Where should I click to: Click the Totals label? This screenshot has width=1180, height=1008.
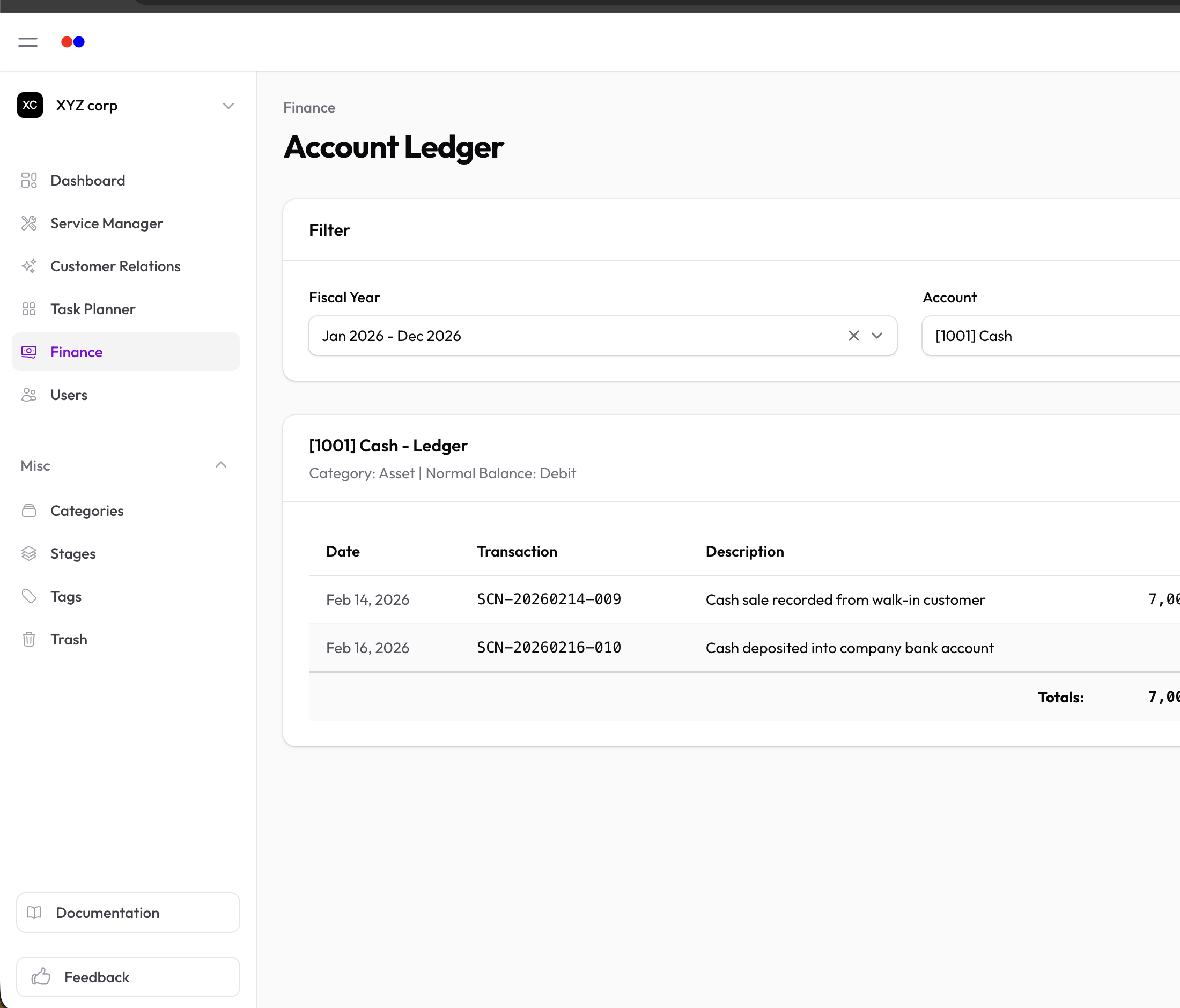click(x=1060, y=696)
